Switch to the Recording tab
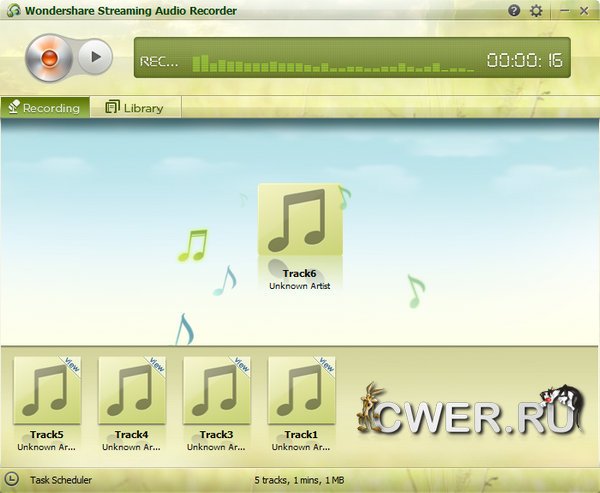The image size is (600, 493). [x=44, y=107]
